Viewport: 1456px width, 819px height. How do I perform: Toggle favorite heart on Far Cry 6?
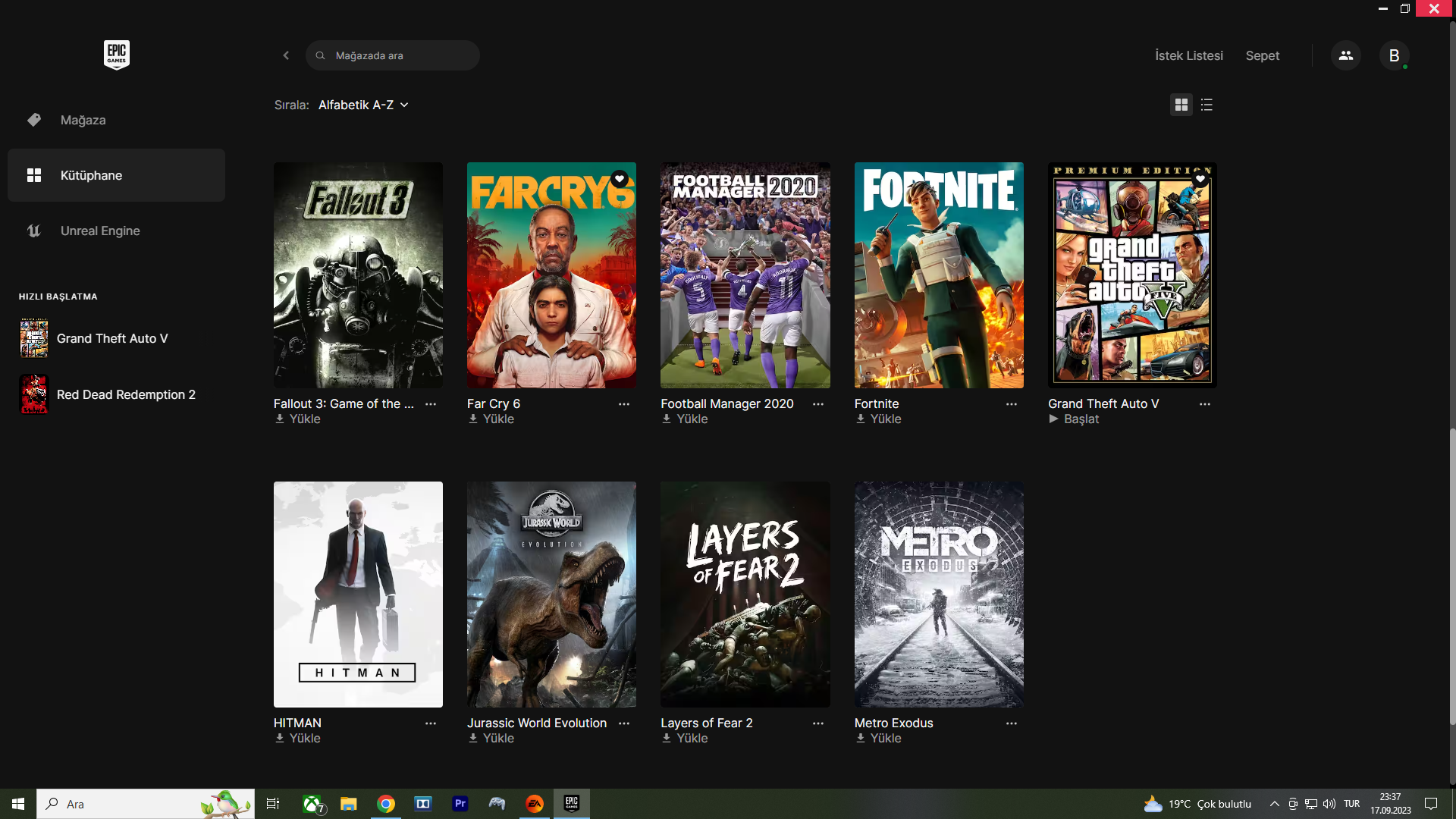[x=620, y=179]
